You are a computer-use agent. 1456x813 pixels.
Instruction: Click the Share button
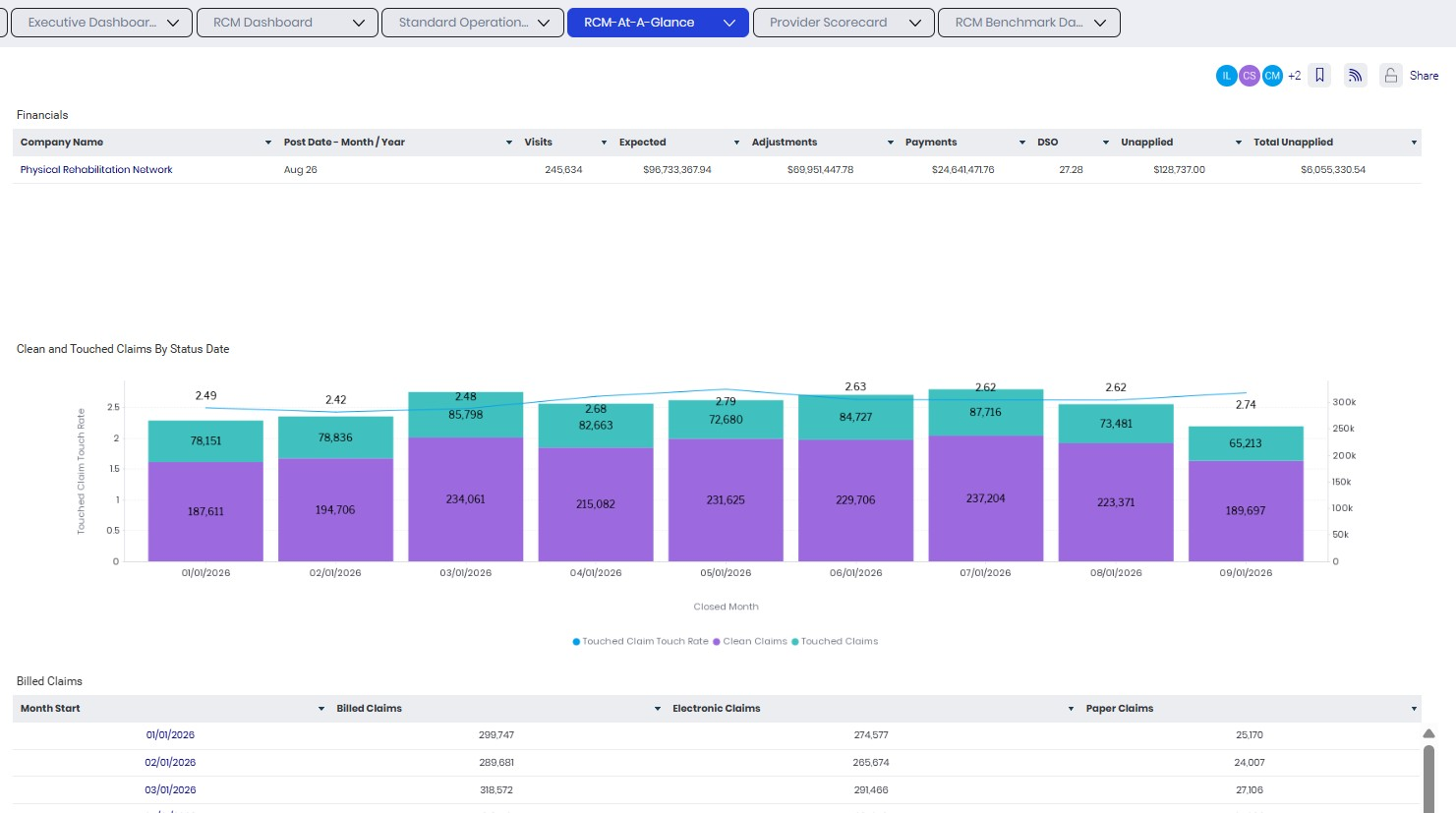pos(1424,76)
